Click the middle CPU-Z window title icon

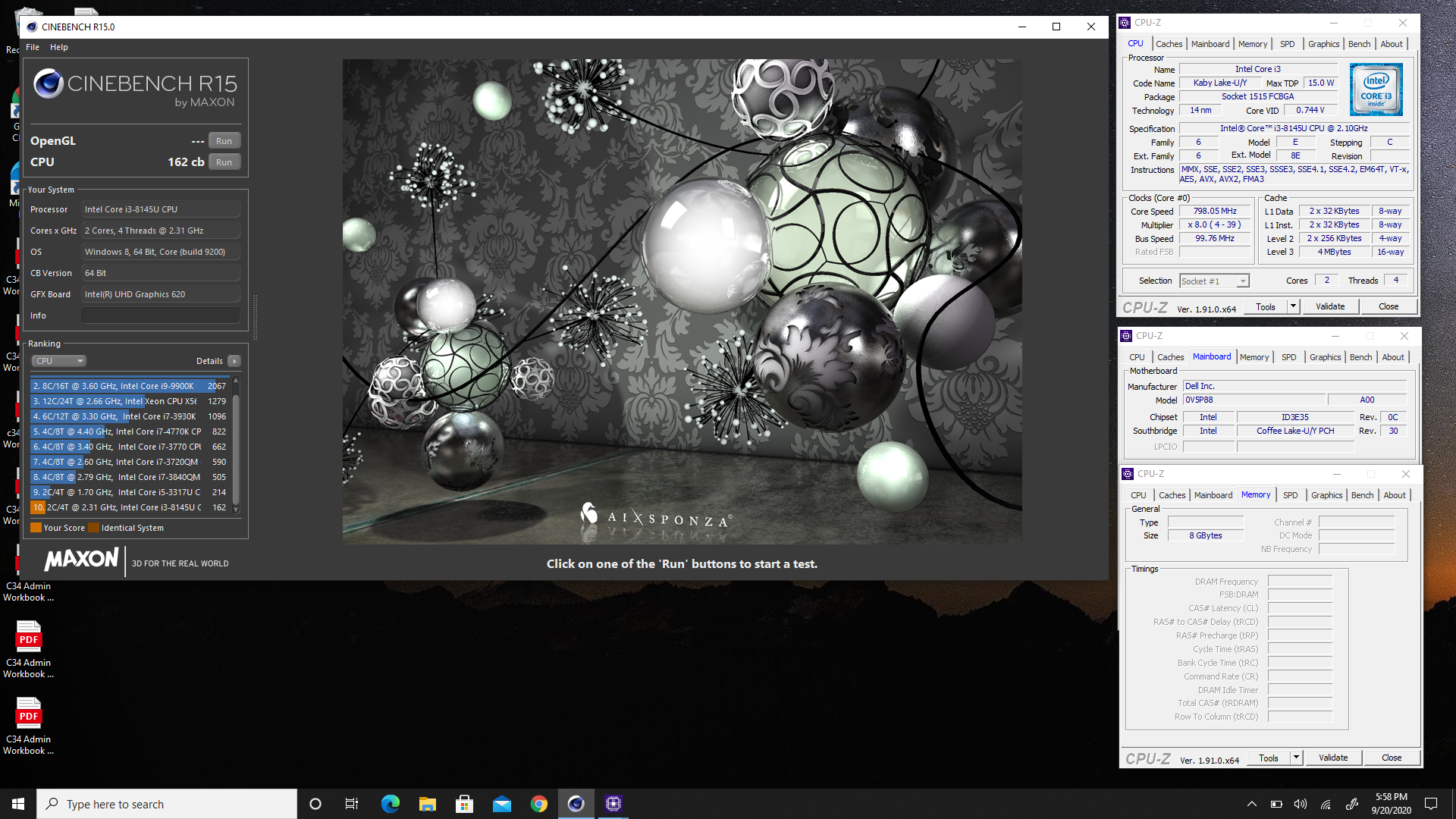click(1126, 336)
